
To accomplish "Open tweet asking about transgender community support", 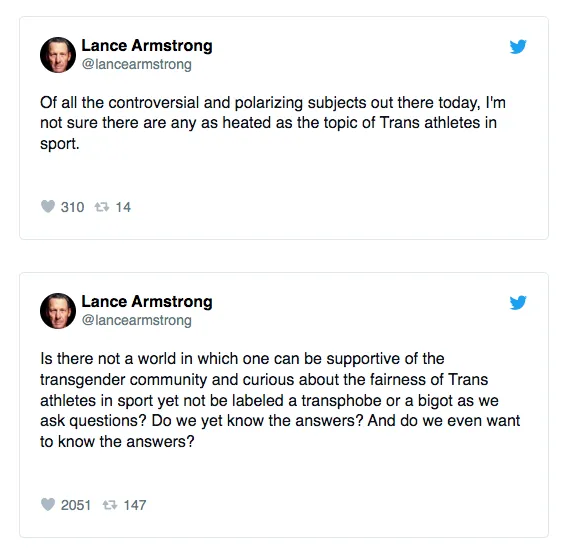I will pos(280,400).
